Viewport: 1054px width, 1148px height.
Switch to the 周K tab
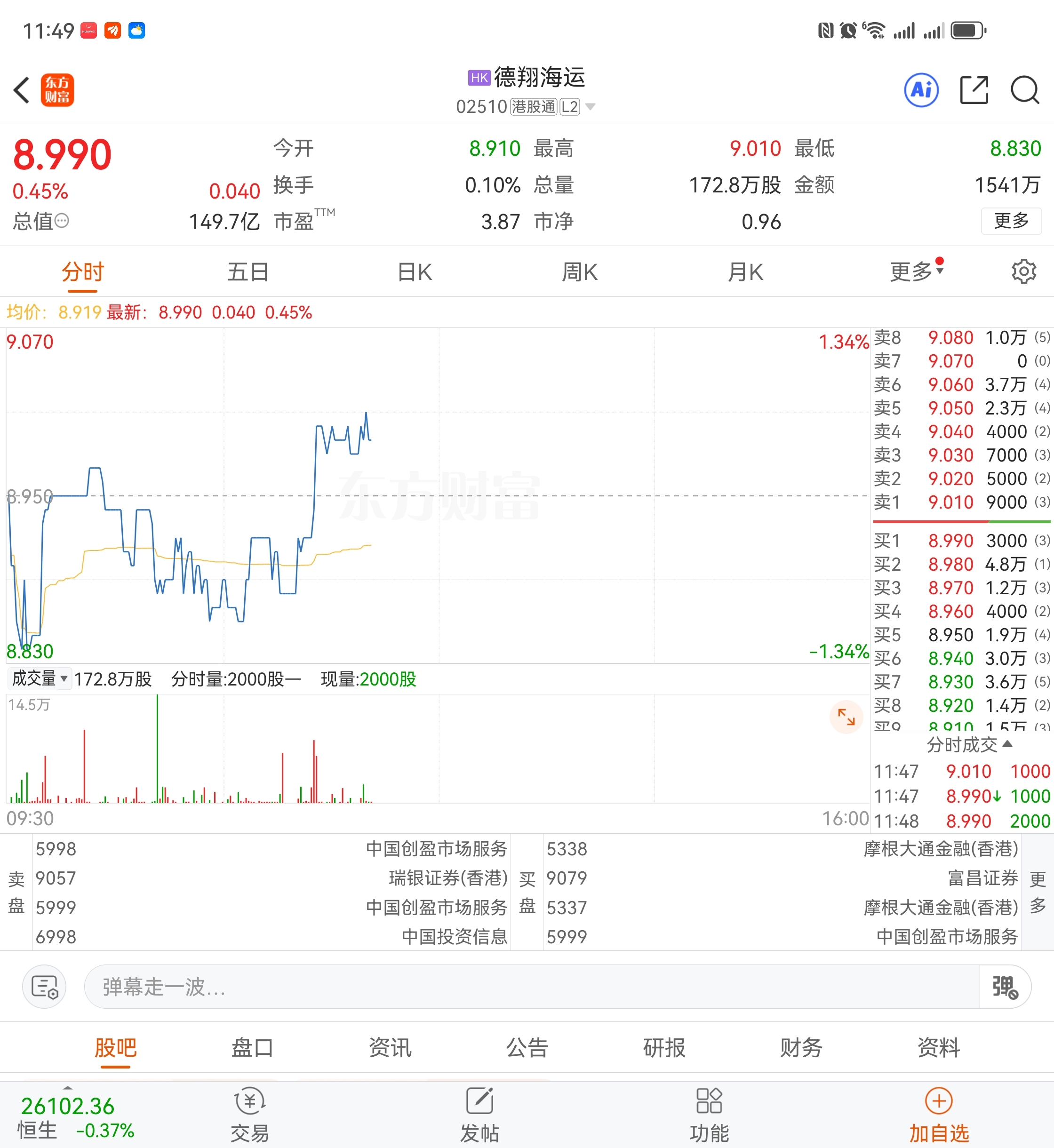(580, 272)
